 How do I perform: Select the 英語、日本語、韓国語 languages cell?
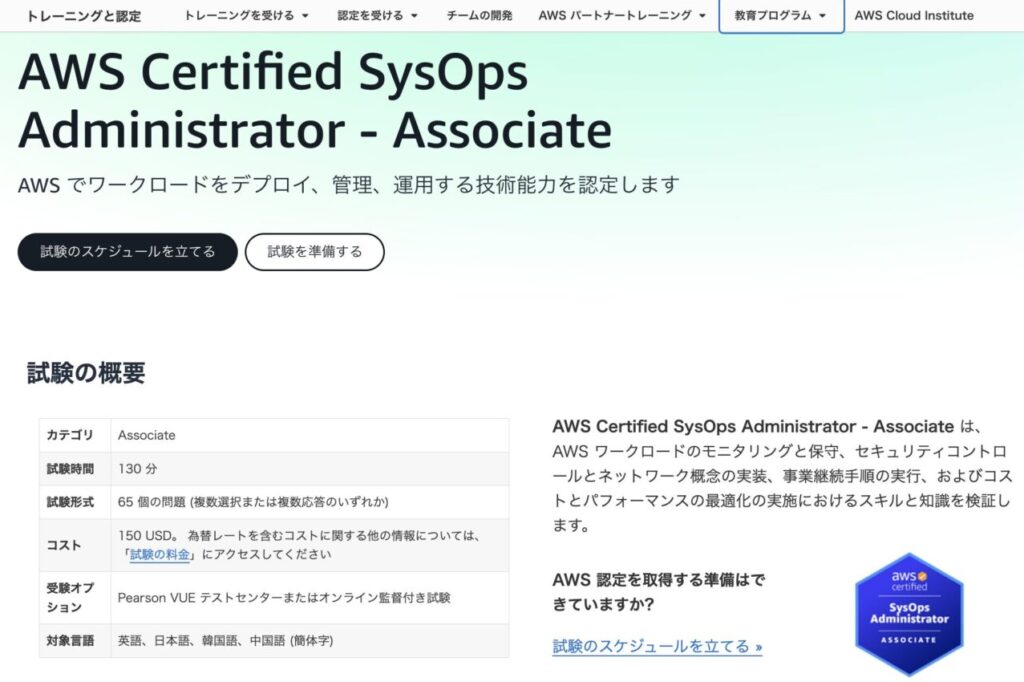(x=310, y=641)
